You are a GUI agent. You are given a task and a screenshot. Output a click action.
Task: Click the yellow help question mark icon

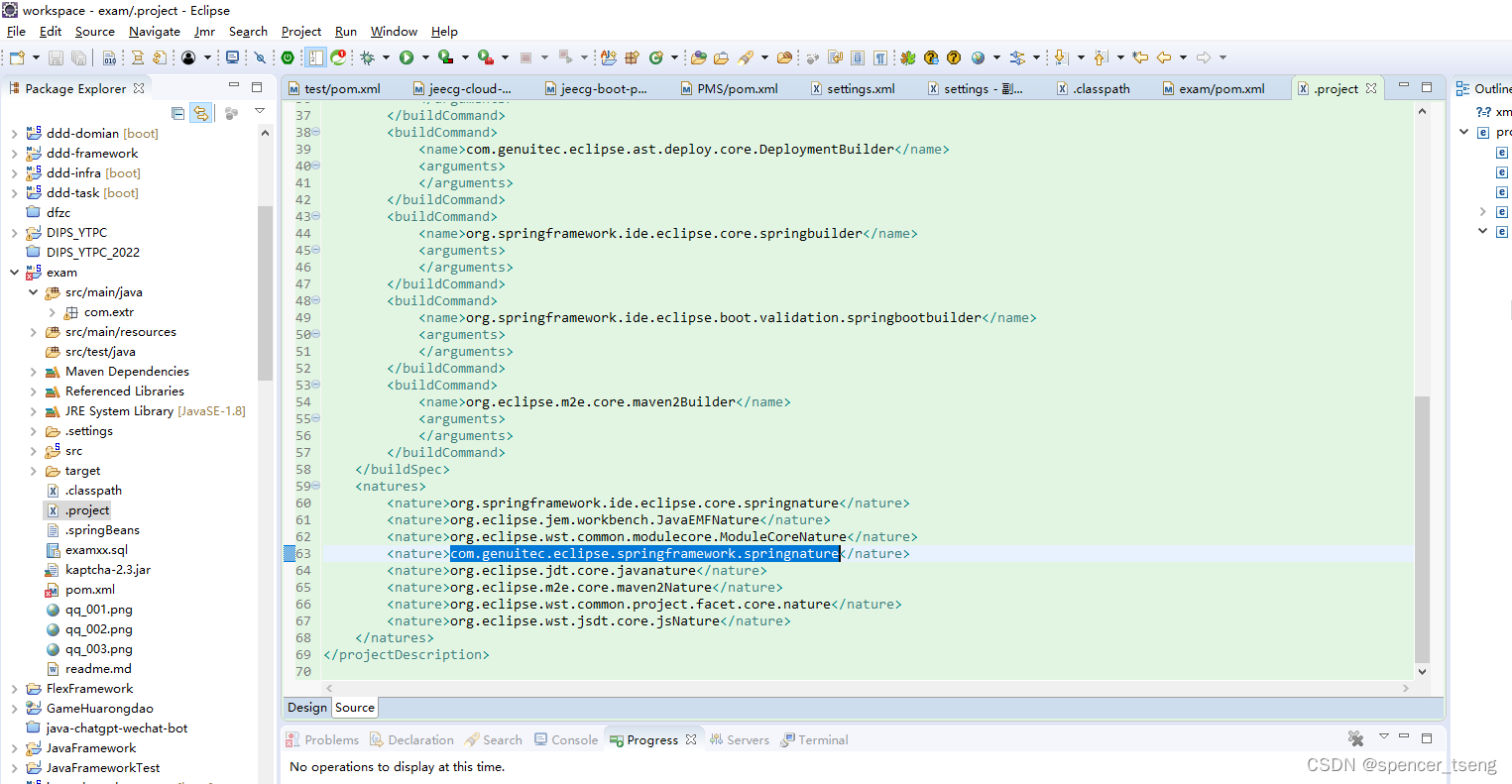point(954,57)
